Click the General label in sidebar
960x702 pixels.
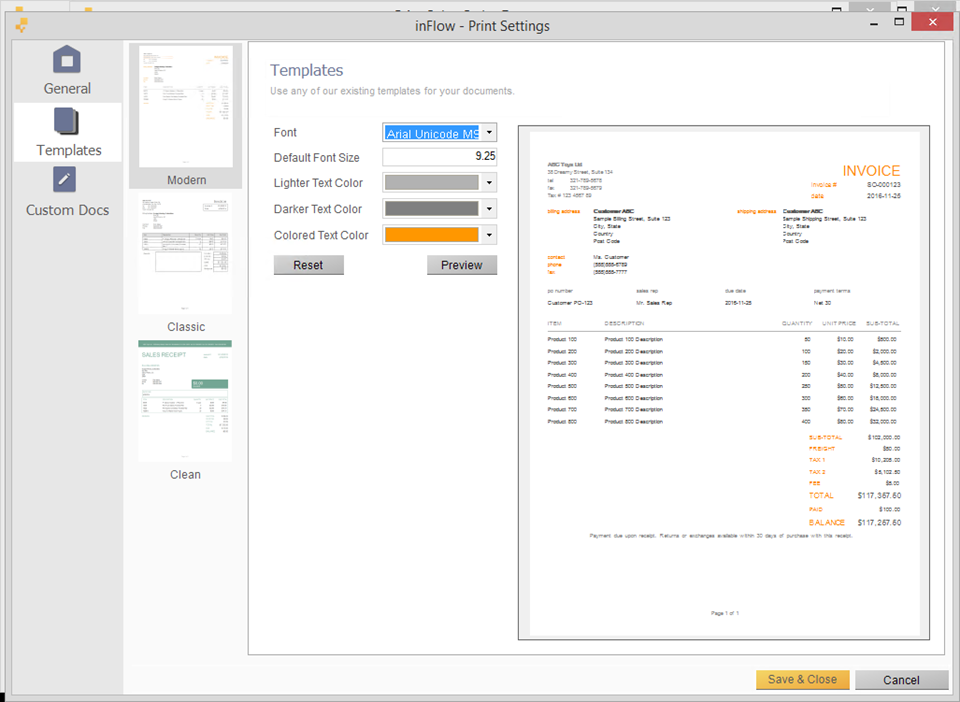click(67, 89)
